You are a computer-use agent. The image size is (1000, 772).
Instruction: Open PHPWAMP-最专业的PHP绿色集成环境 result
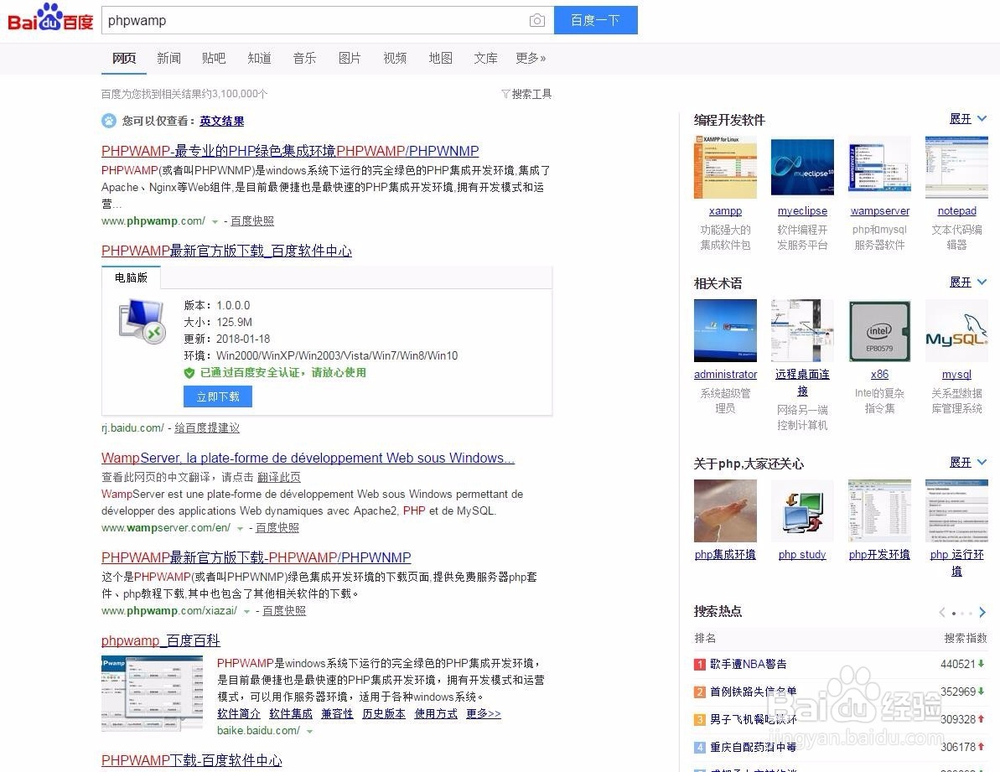tap(290, 151)
